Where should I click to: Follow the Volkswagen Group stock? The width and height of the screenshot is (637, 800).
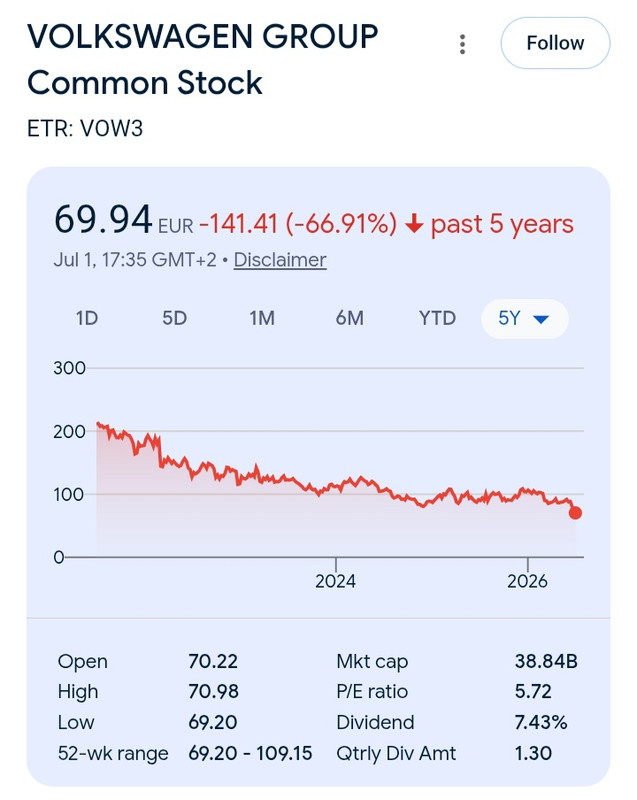(555, 43)
